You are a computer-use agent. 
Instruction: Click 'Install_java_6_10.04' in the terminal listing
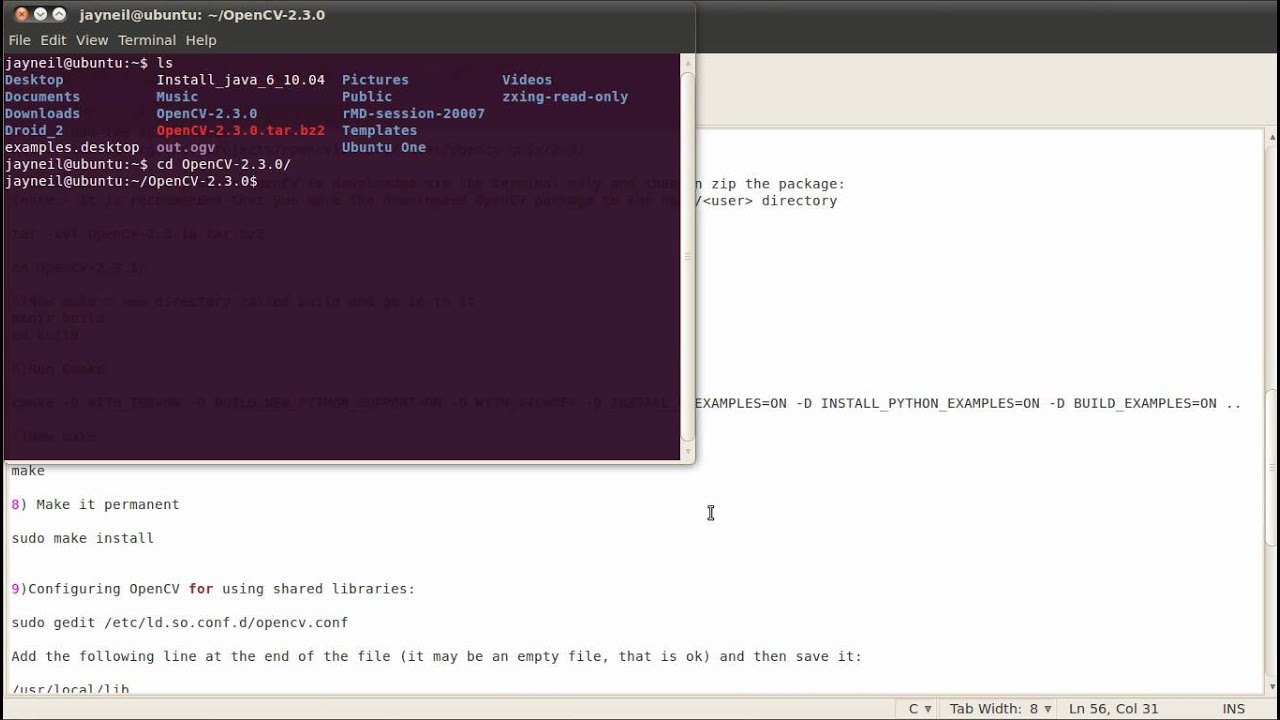[x=240, y=80]
